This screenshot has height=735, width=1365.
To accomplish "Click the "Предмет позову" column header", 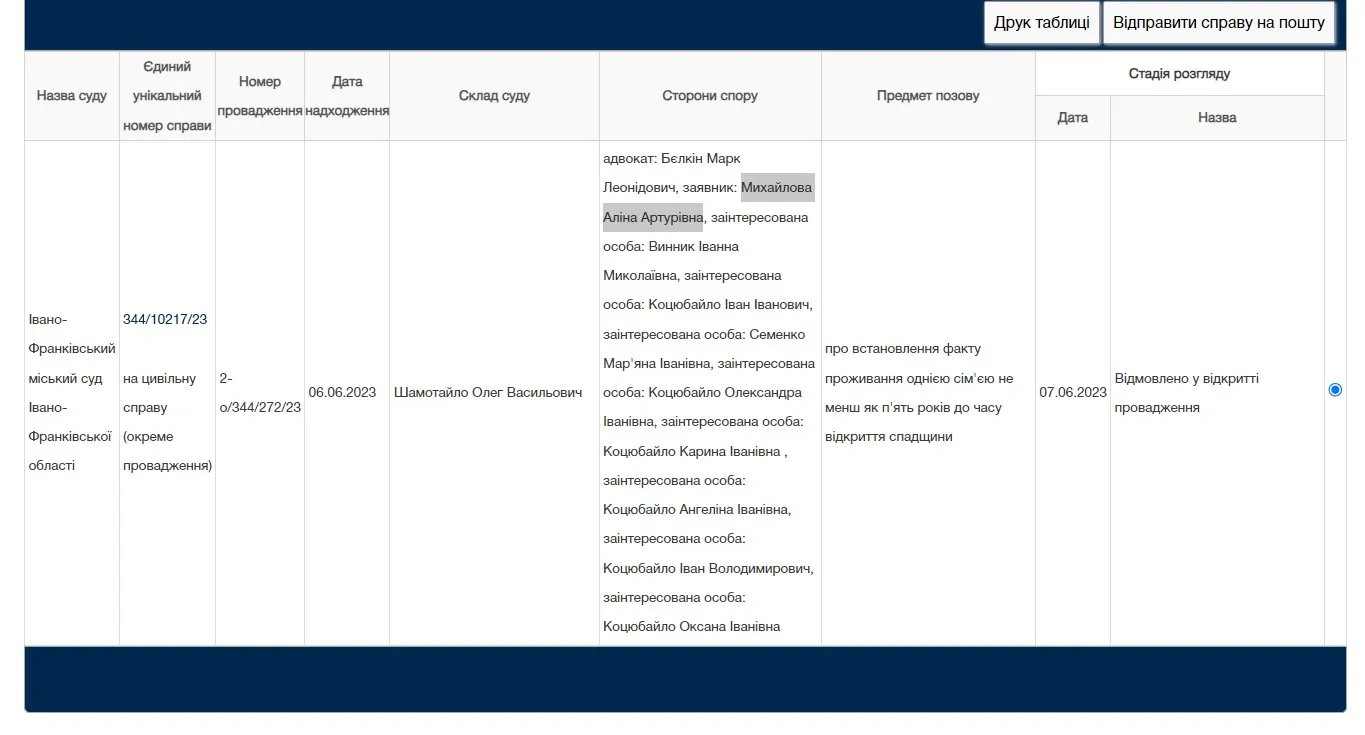I will point(928,96).
